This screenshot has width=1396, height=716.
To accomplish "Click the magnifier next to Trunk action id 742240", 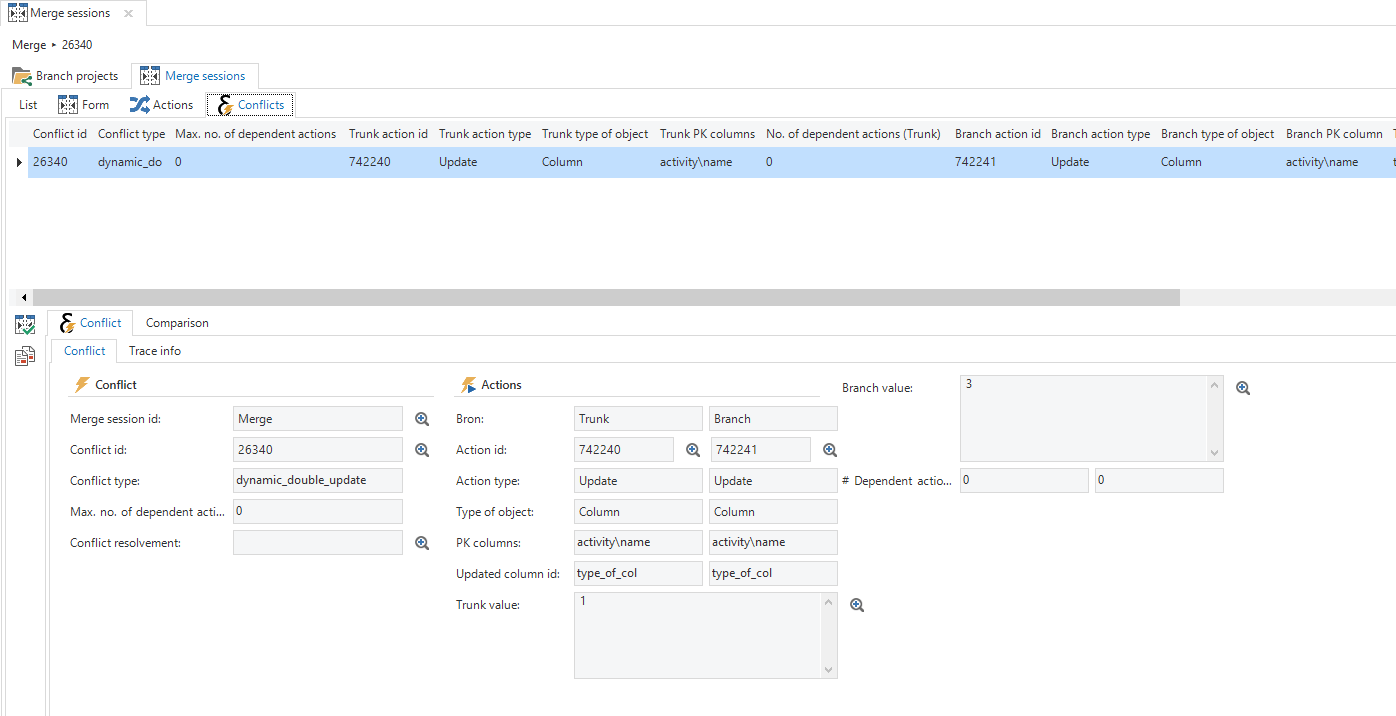I will click(692, 451).
